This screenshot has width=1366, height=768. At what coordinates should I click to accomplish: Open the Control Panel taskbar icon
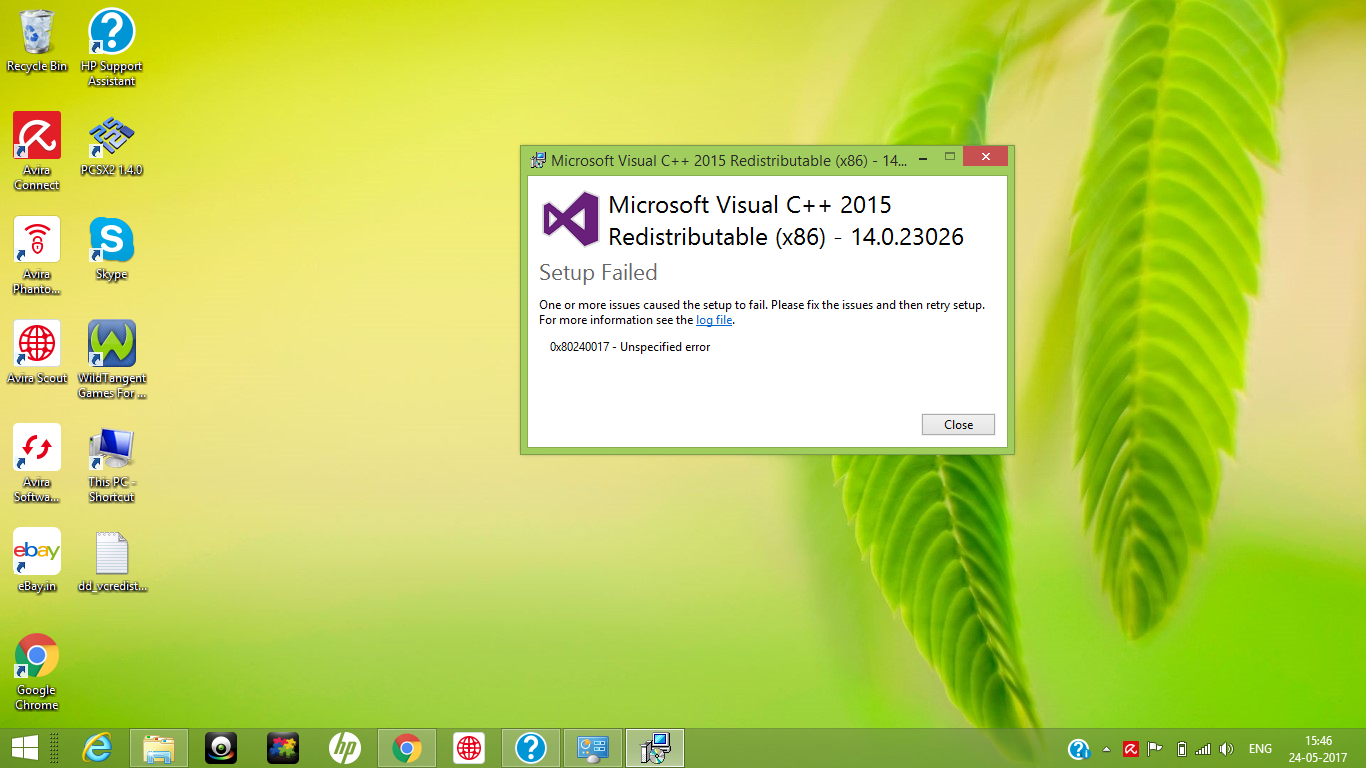593,747
